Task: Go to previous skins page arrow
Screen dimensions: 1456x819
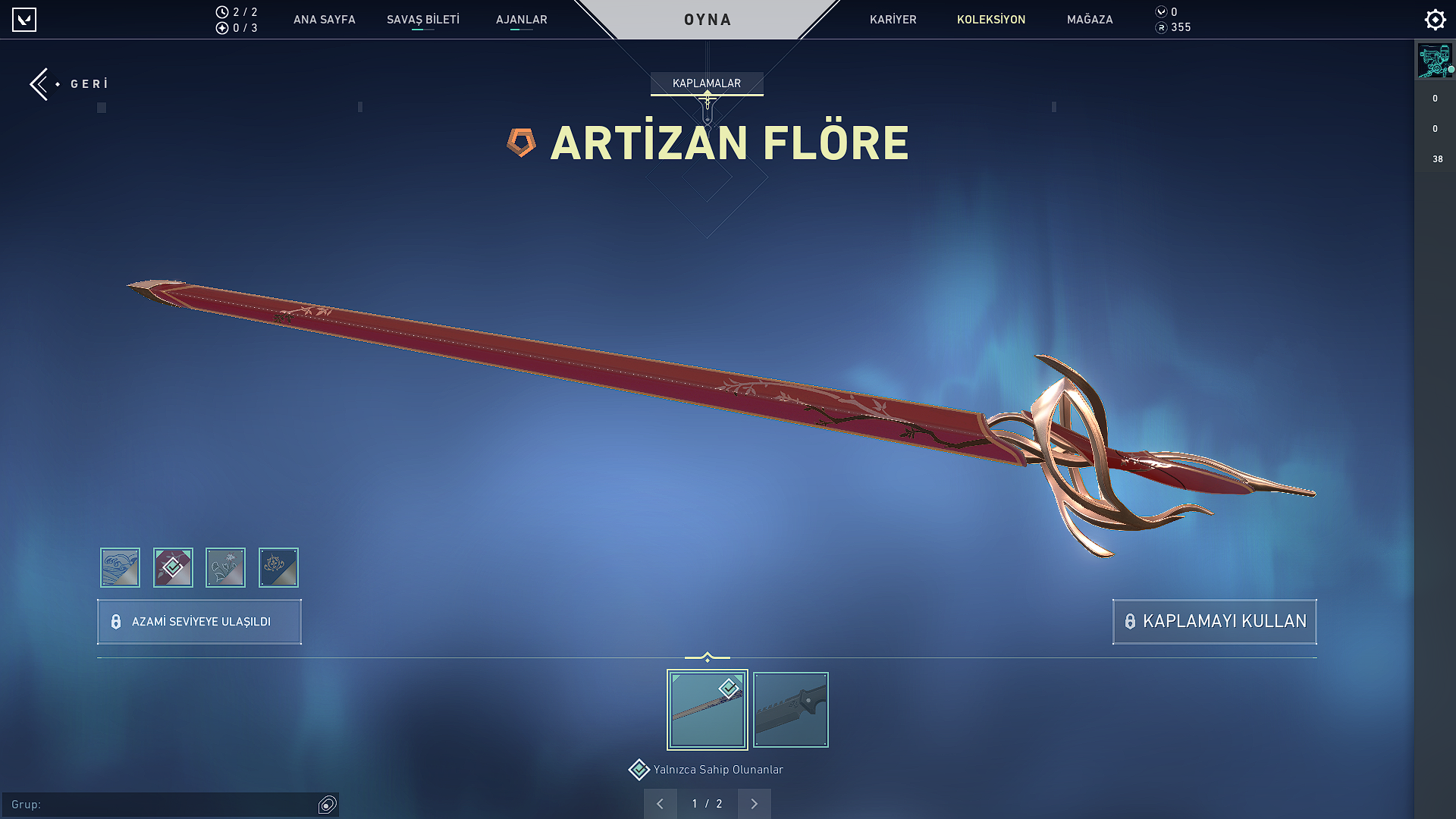Action: point(661,804)
